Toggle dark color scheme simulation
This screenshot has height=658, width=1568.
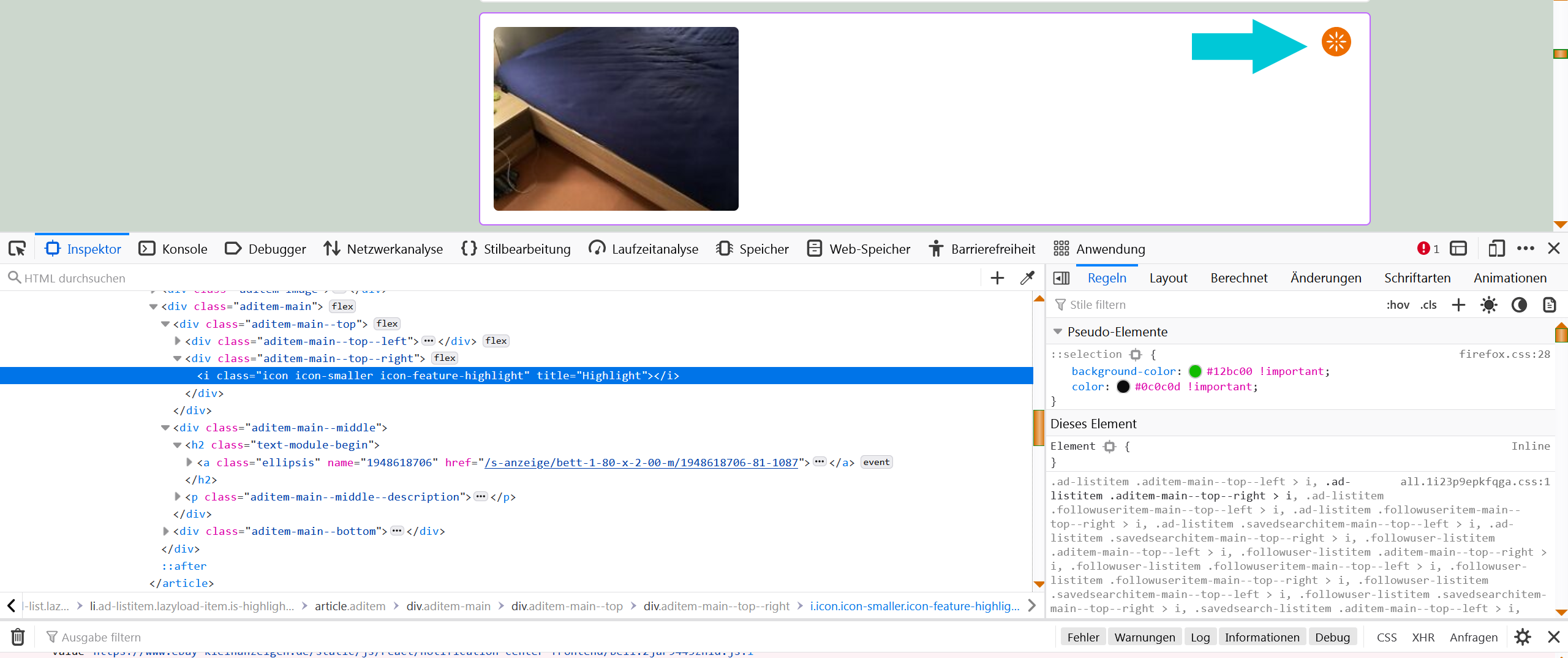tap(1519, 305)
